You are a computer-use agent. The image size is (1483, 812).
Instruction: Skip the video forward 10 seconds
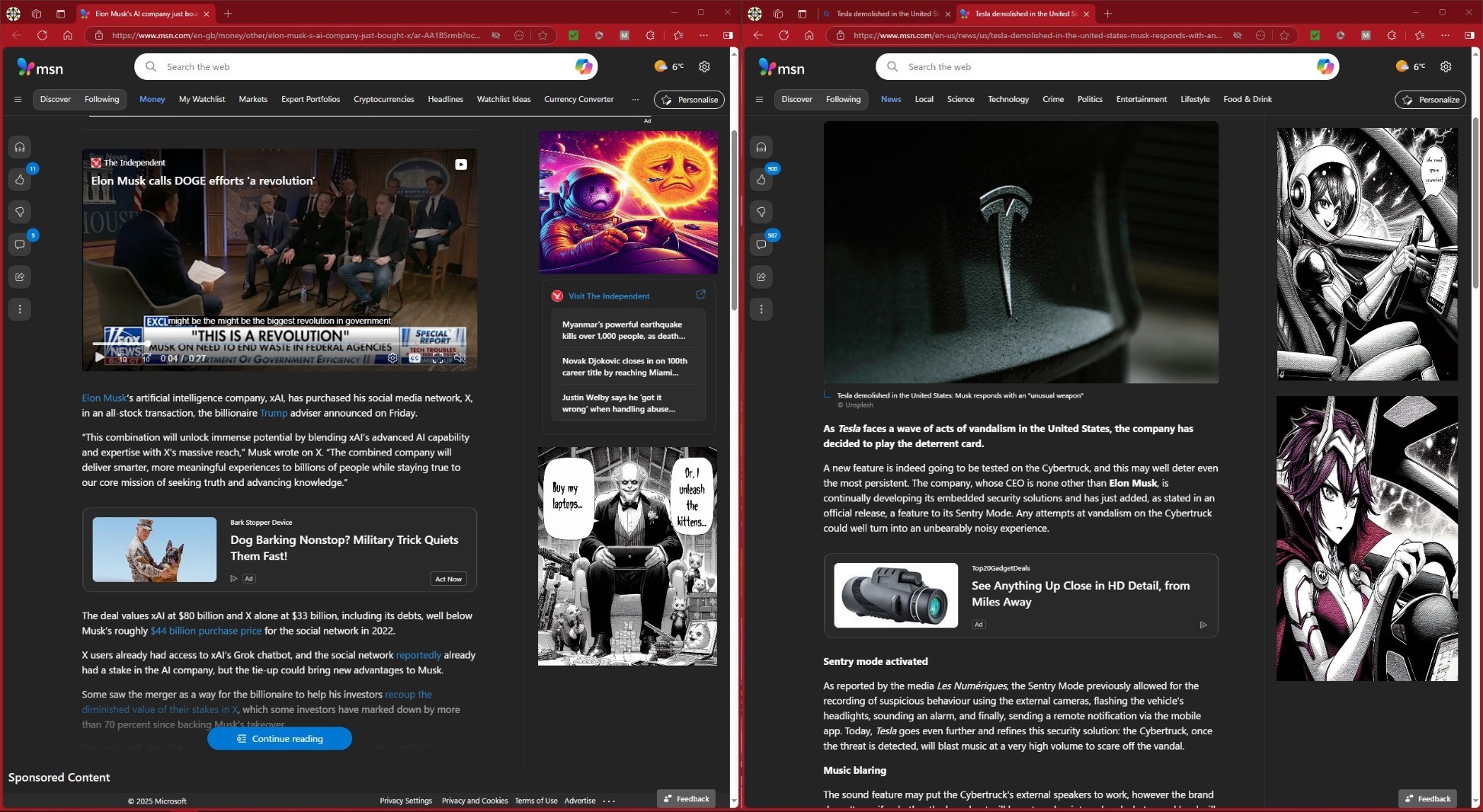point(146,358)
